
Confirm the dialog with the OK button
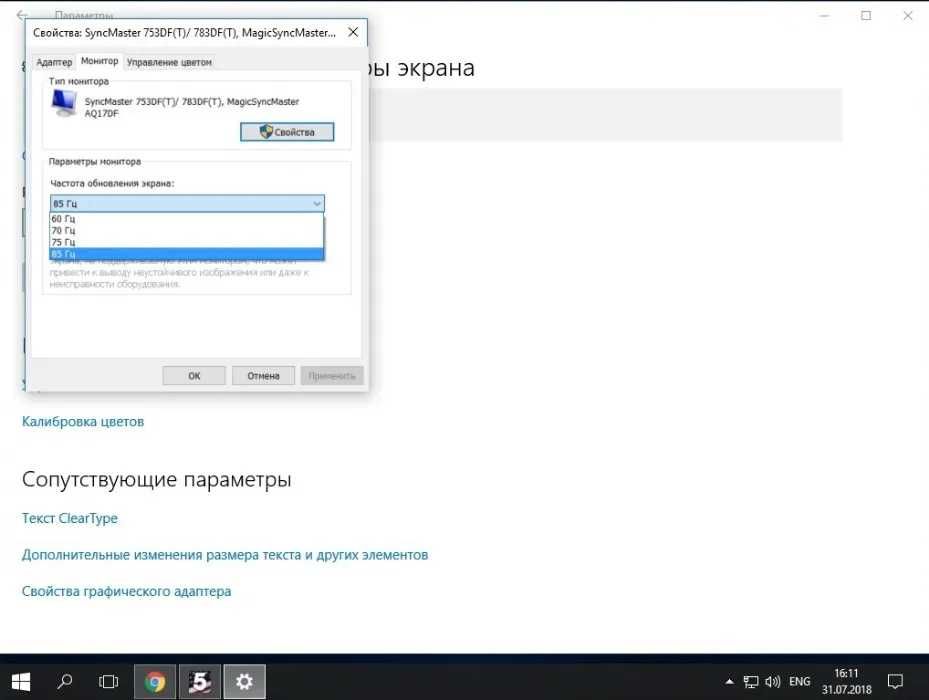click(x=194, y=376)
